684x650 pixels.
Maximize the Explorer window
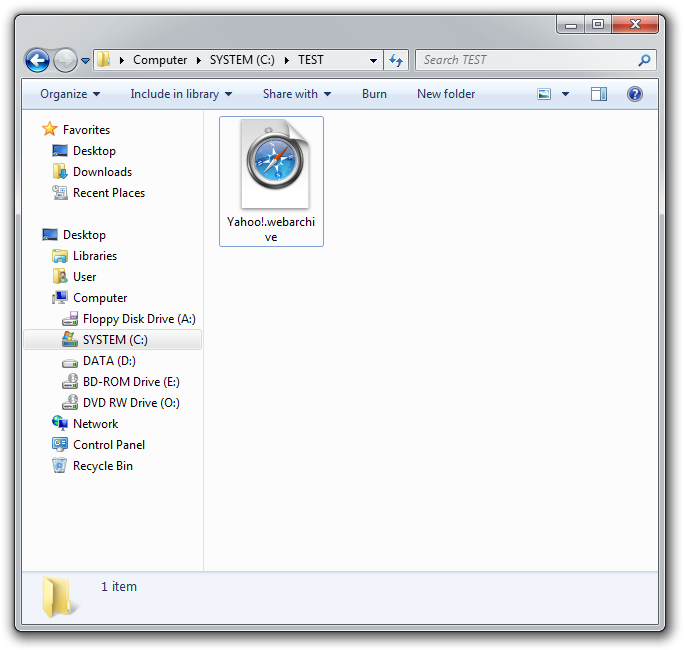(597, 24)
